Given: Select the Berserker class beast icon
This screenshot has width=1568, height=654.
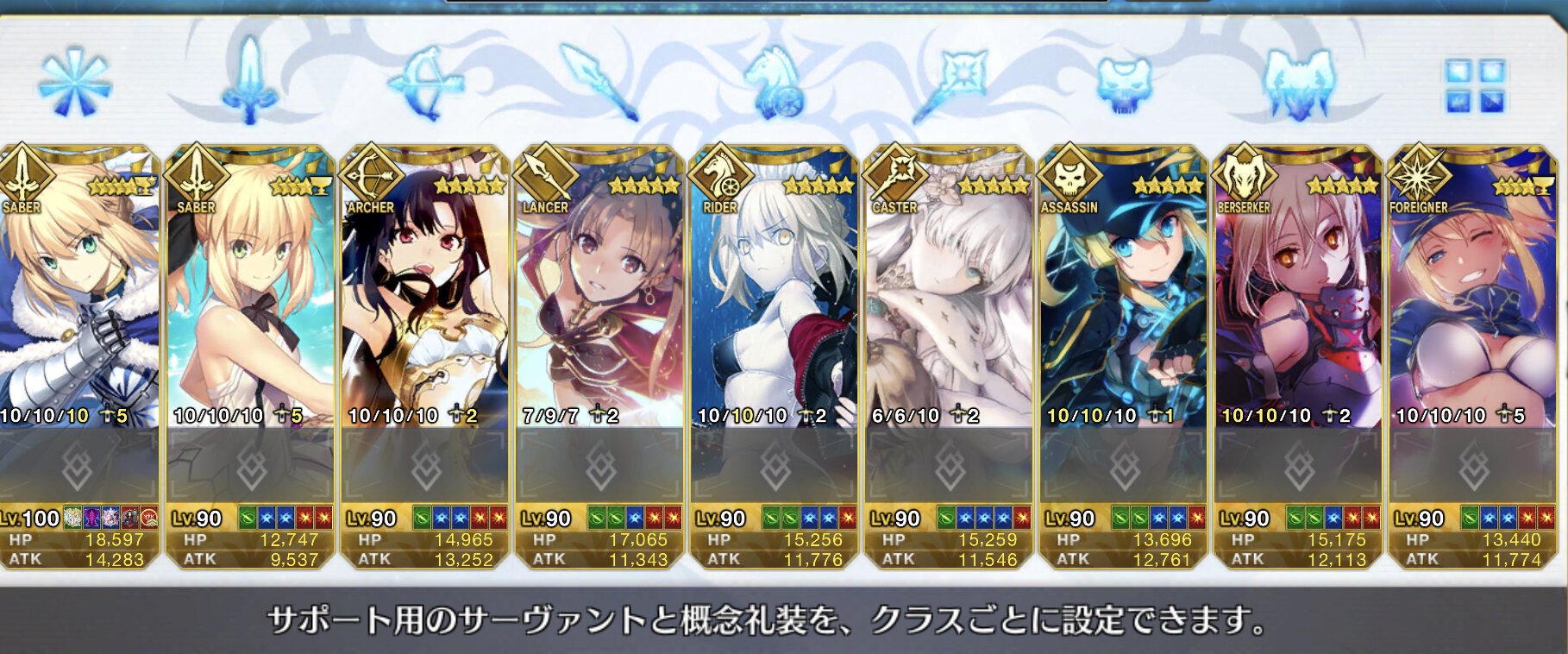Looking at the screenshot, I should coord(1299,84).
